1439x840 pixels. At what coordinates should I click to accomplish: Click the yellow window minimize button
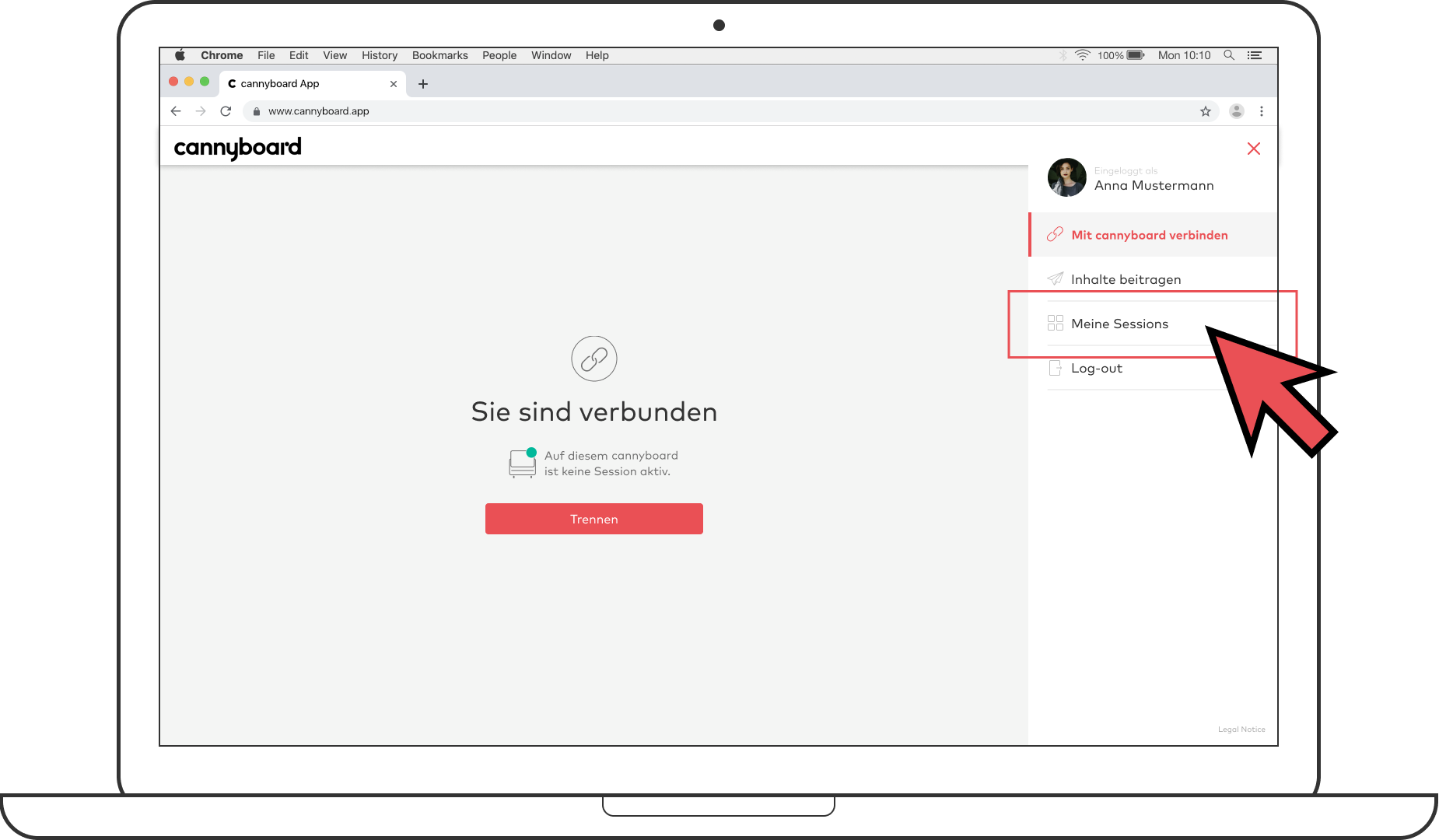click(x=189, y=81)
